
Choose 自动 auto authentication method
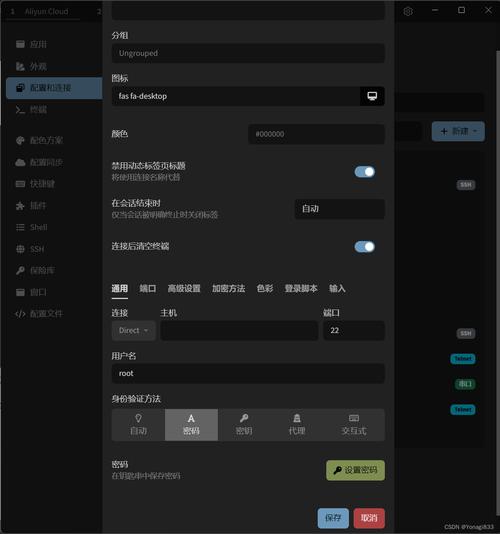tap(138, 425)
